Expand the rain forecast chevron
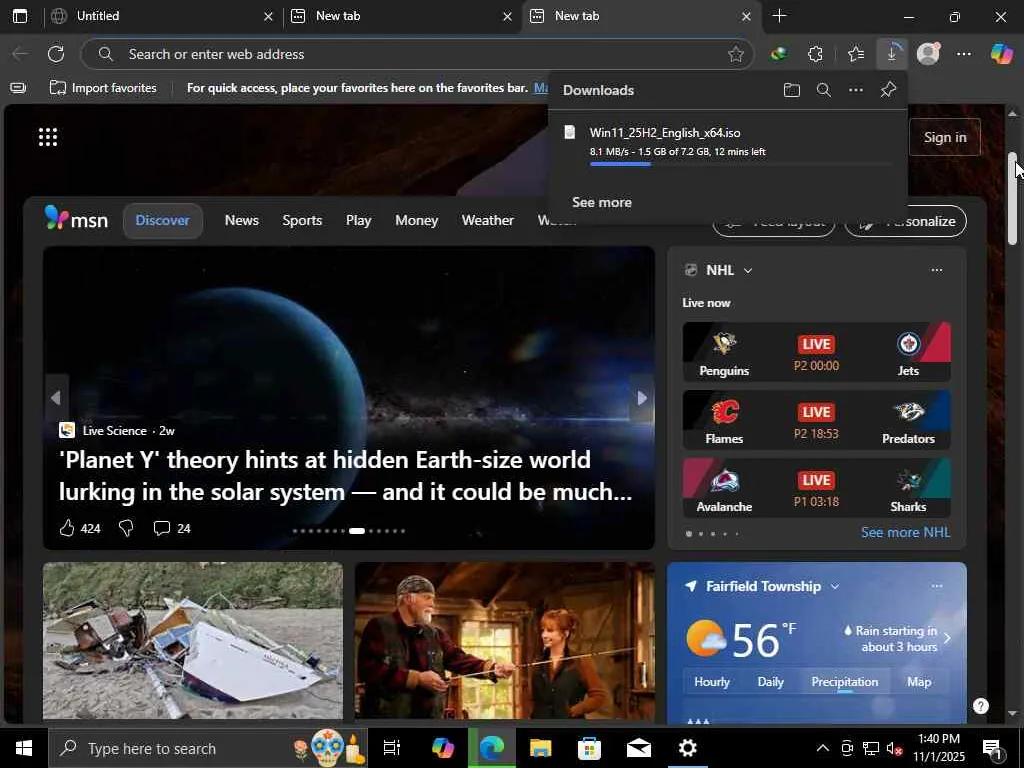The width and height of the screenshot is (1024, 768). (x=947, y=638)
